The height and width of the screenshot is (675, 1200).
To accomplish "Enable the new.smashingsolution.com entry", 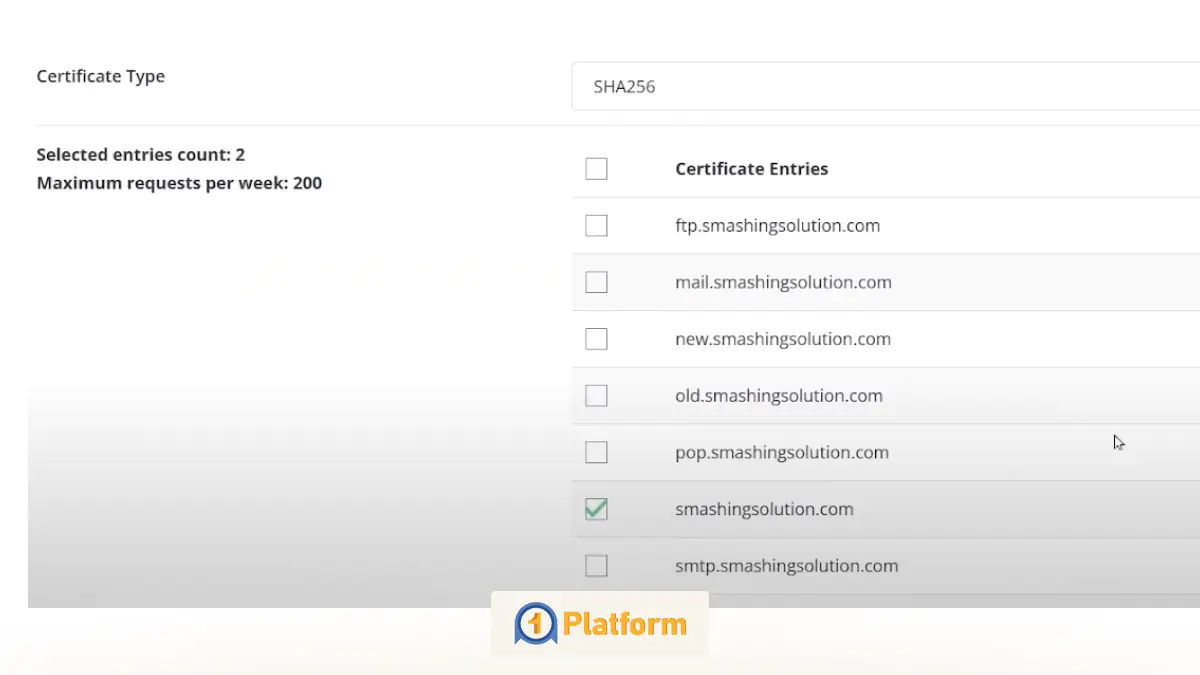I will [x=596, y=338].
